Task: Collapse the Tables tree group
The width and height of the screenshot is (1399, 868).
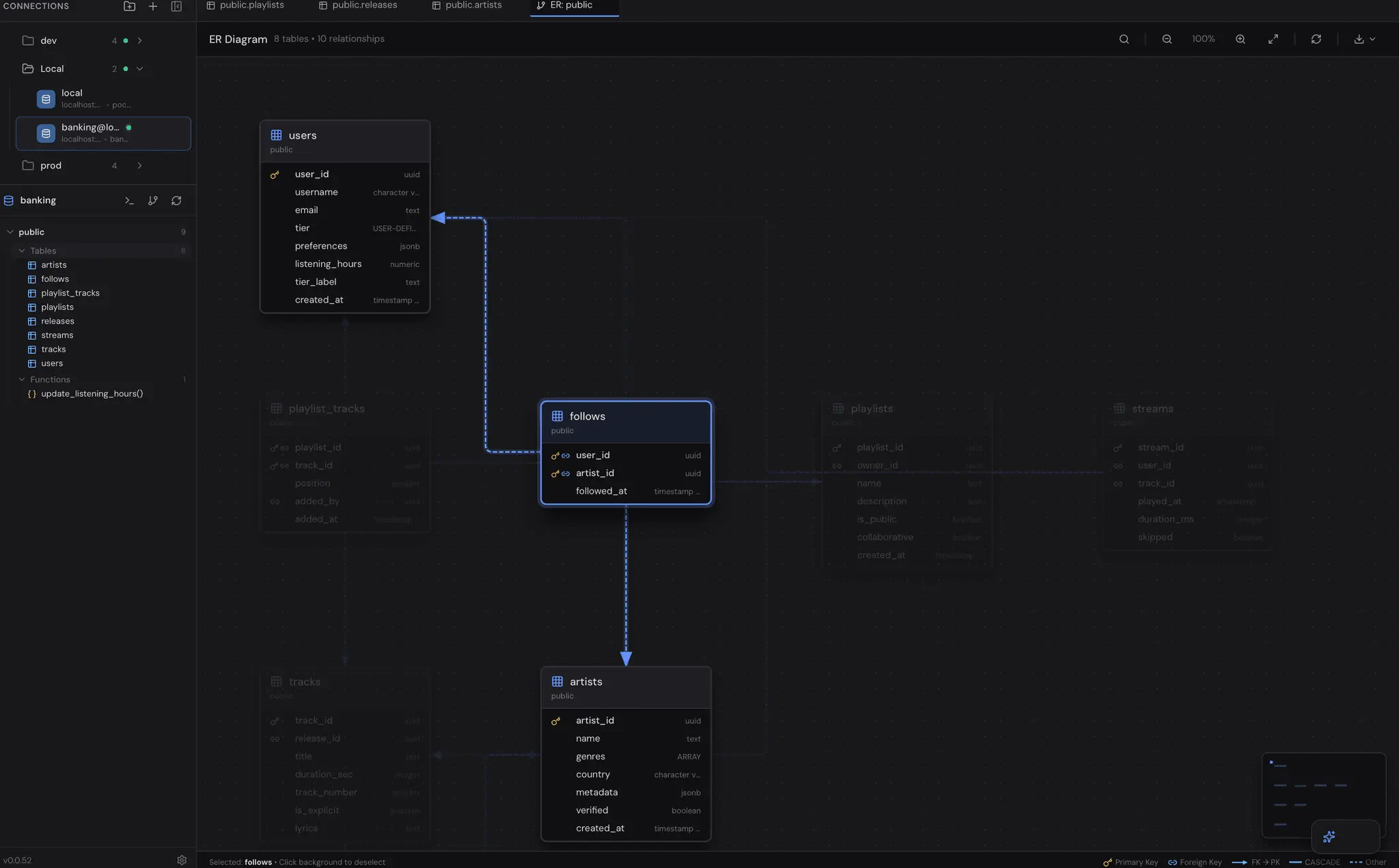Action: 21,251
